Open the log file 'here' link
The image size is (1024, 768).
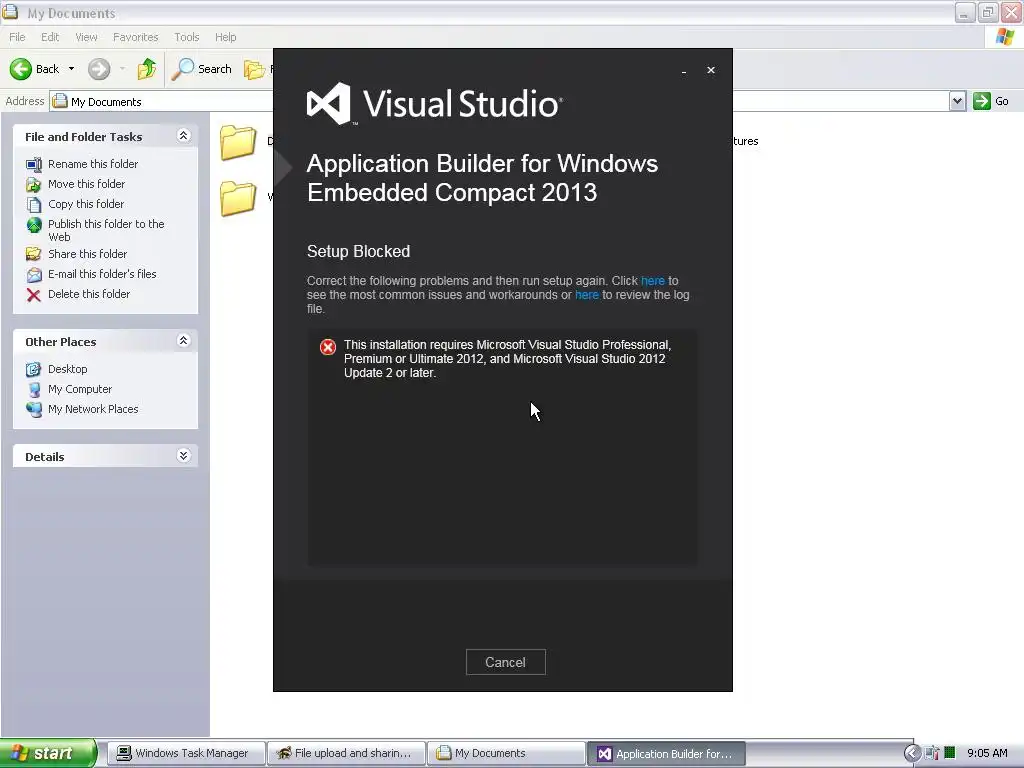coord(586,295)
